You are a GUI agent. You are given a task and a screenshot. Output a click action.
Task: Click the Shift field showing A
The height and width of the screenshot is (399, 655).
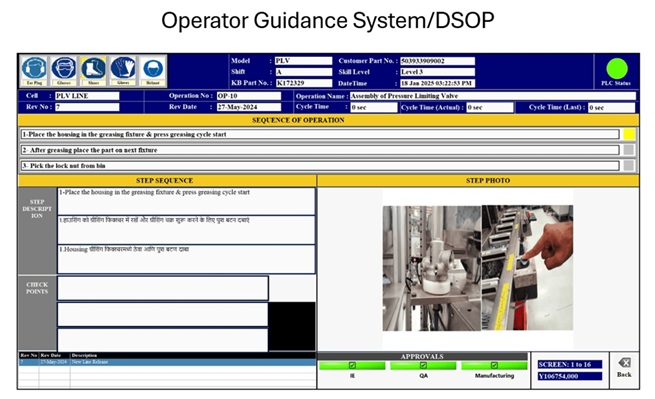[x=304, y=72]
